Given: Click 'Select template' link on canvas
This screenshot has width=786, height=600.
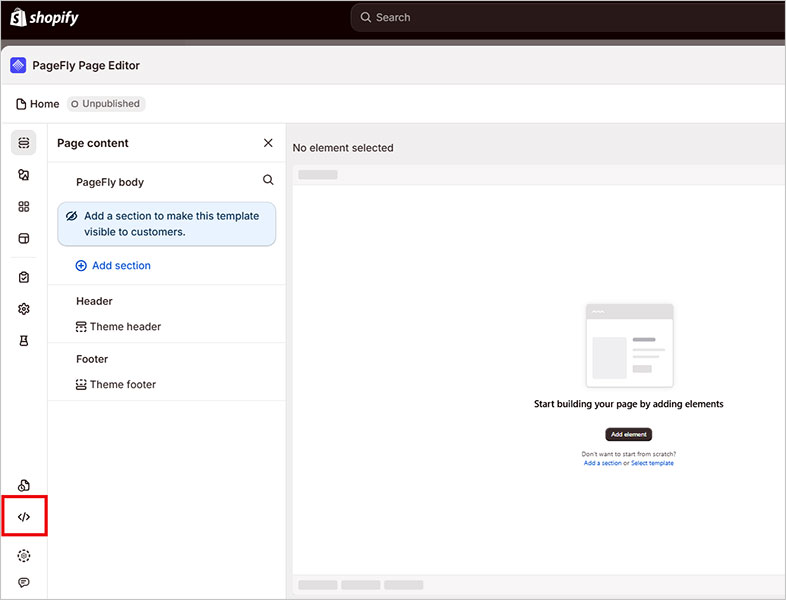Looking at the screenshot, I should [652, 463].
